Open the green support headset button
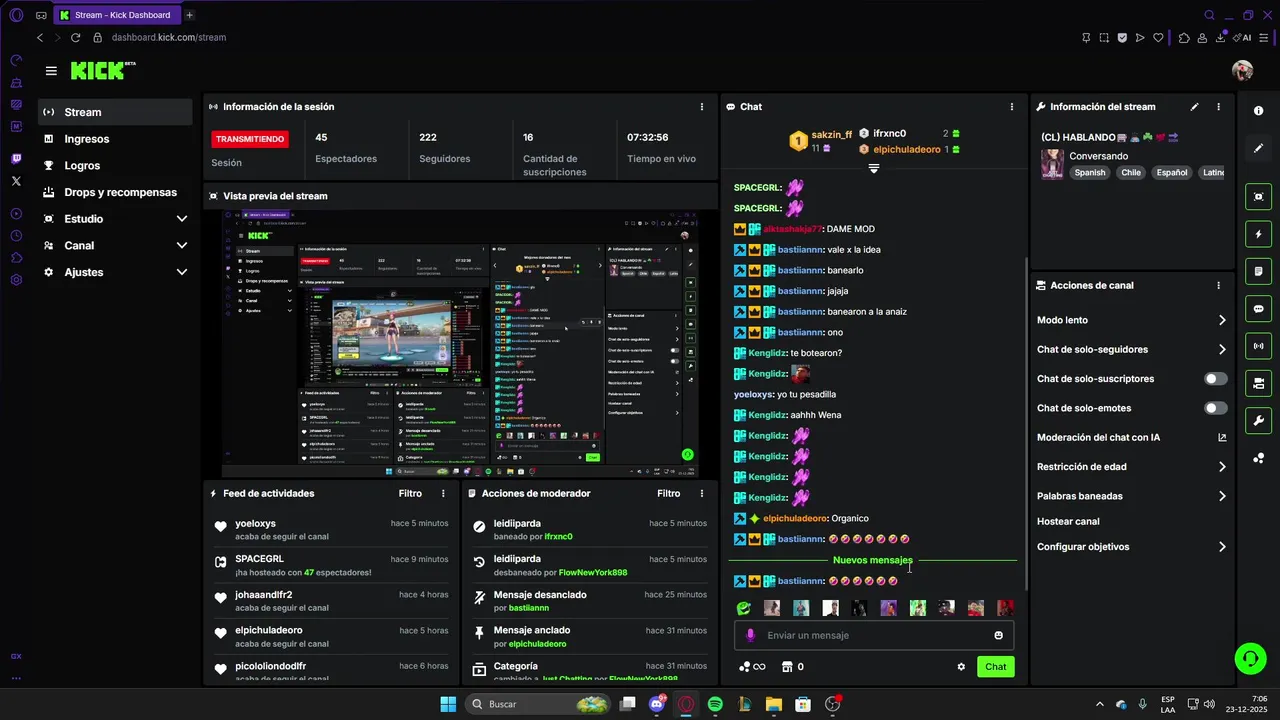The width and height of the screenshot is (1280, 720). [1250, 658]
